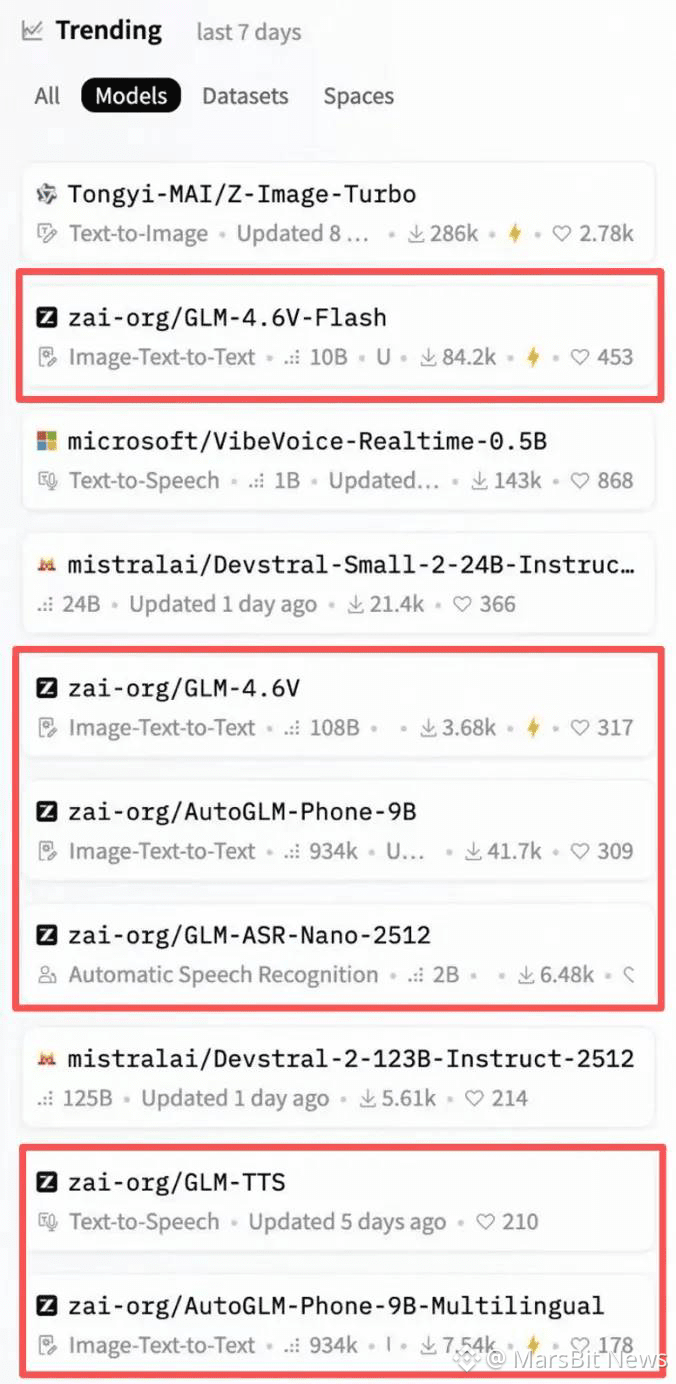This screenshot has width=676, height=1384.
Task: Select the Models filter tab
Action: click(x=131, y=96)
